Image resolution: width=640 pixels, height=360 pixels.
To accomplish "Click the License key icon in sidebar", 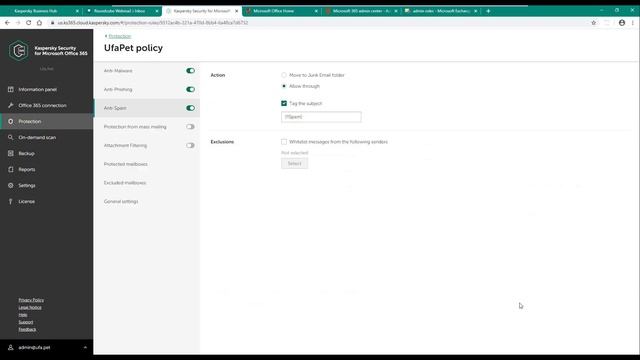I will (11, 201).
